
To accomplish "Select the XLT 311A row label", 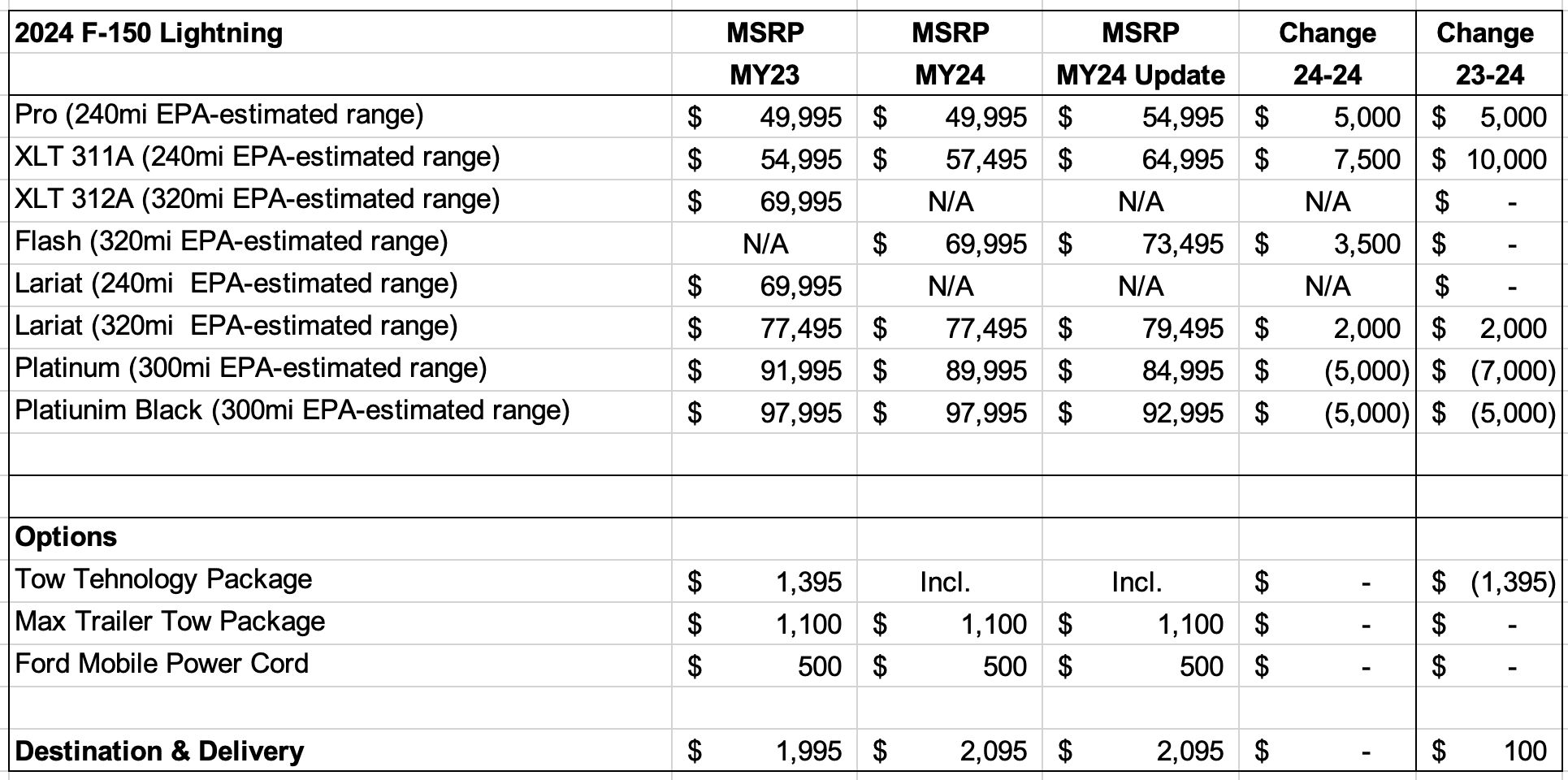I will pyautogui.click(x=257, y=157).
